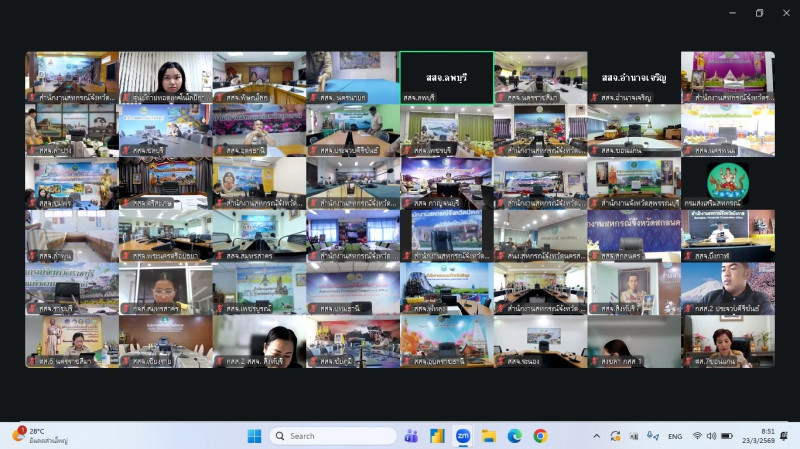Open the notification bell beside the clock
Image resolution: width=800 pixels, height=449 pixels.
(784, 436)
